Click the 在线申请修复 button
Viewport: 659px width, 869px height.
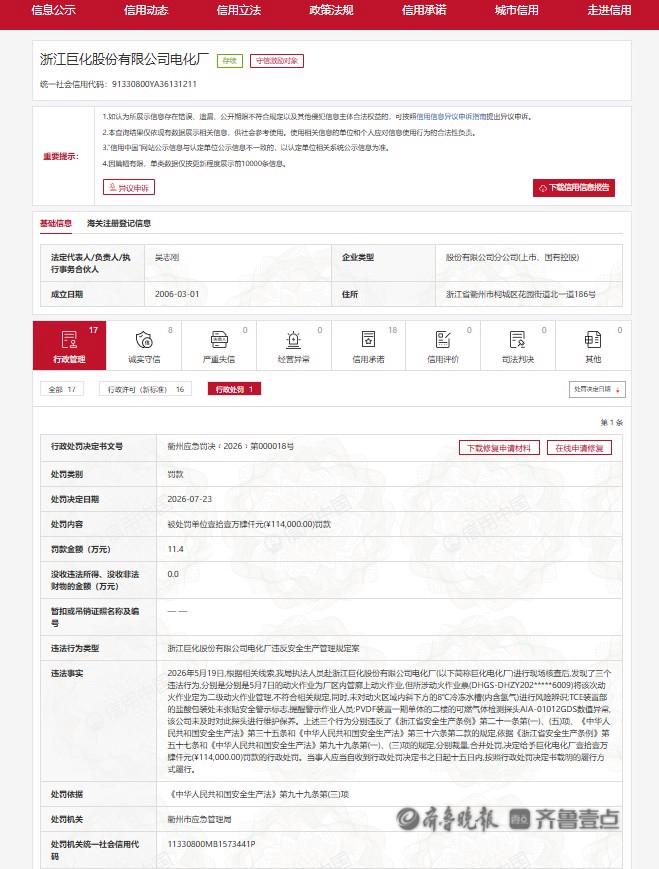click(579, 448)
